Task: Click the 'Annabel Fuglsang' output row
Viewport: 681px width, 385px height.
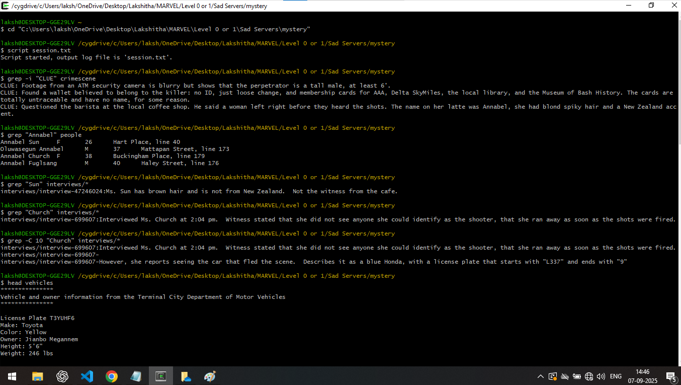Action: coord(109,163)
